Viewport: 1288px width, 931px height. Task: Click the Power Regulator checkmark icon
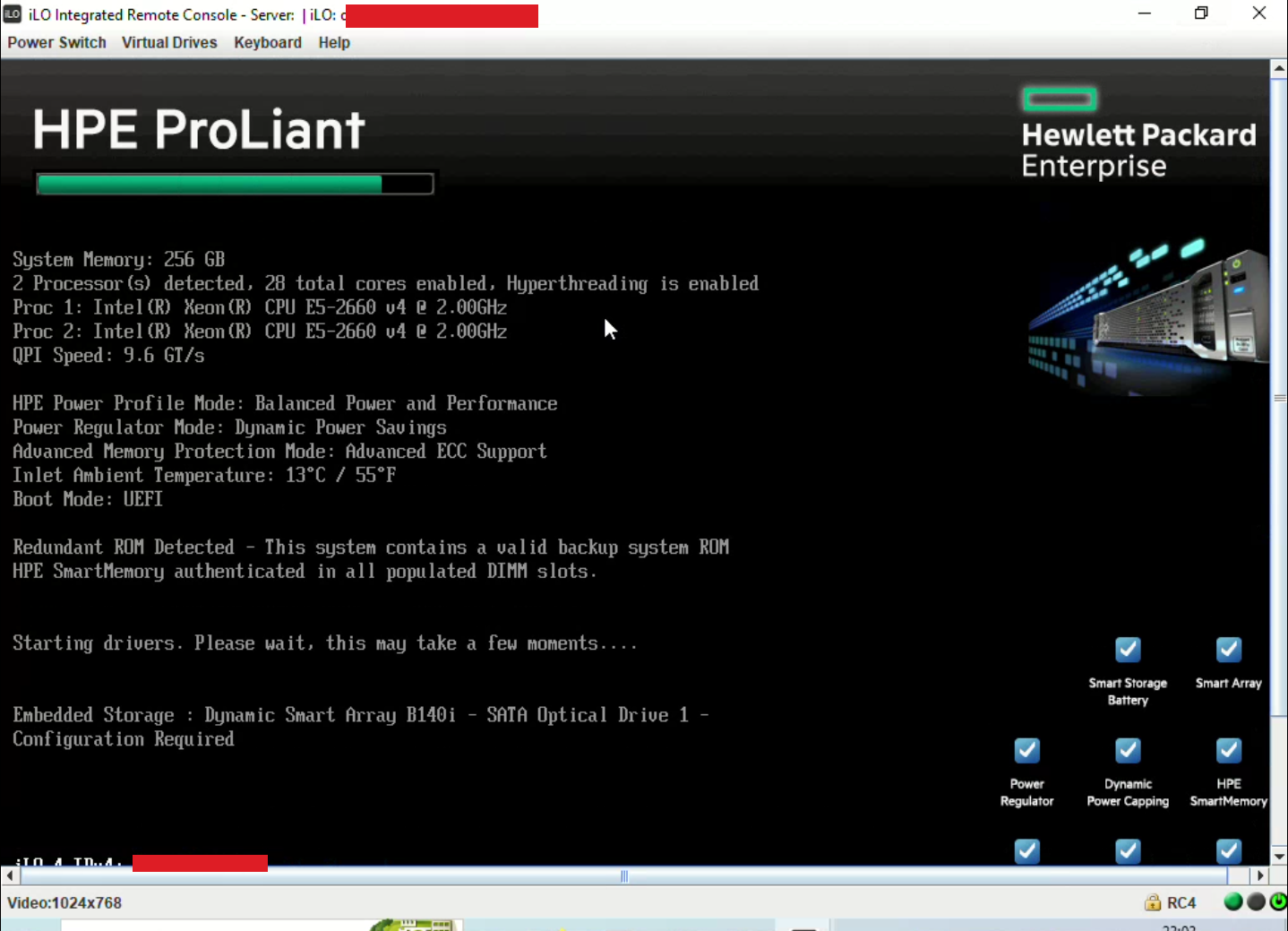1027,750
